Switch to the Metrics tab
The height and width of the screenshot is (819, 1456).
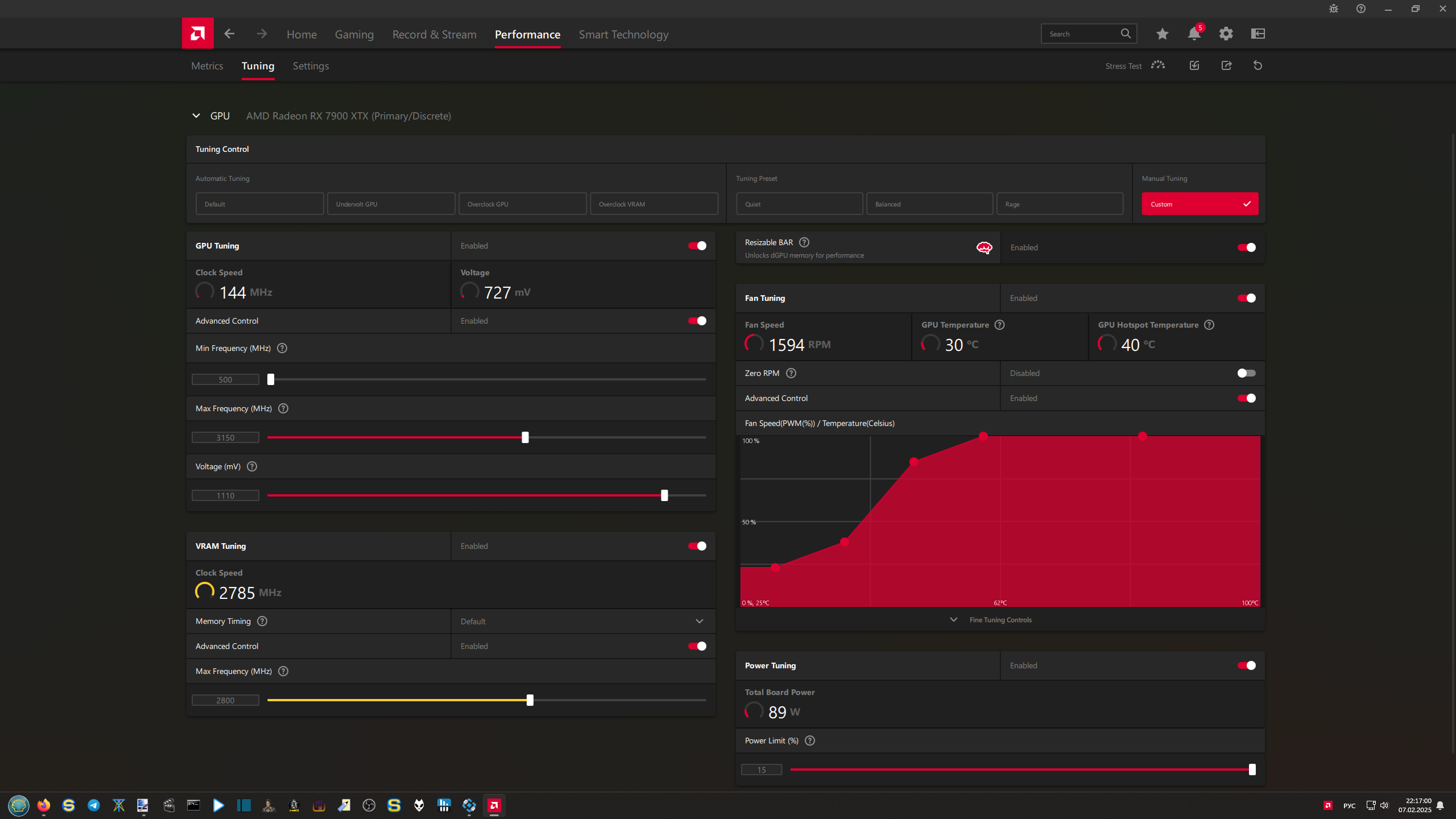pos(207,66)
